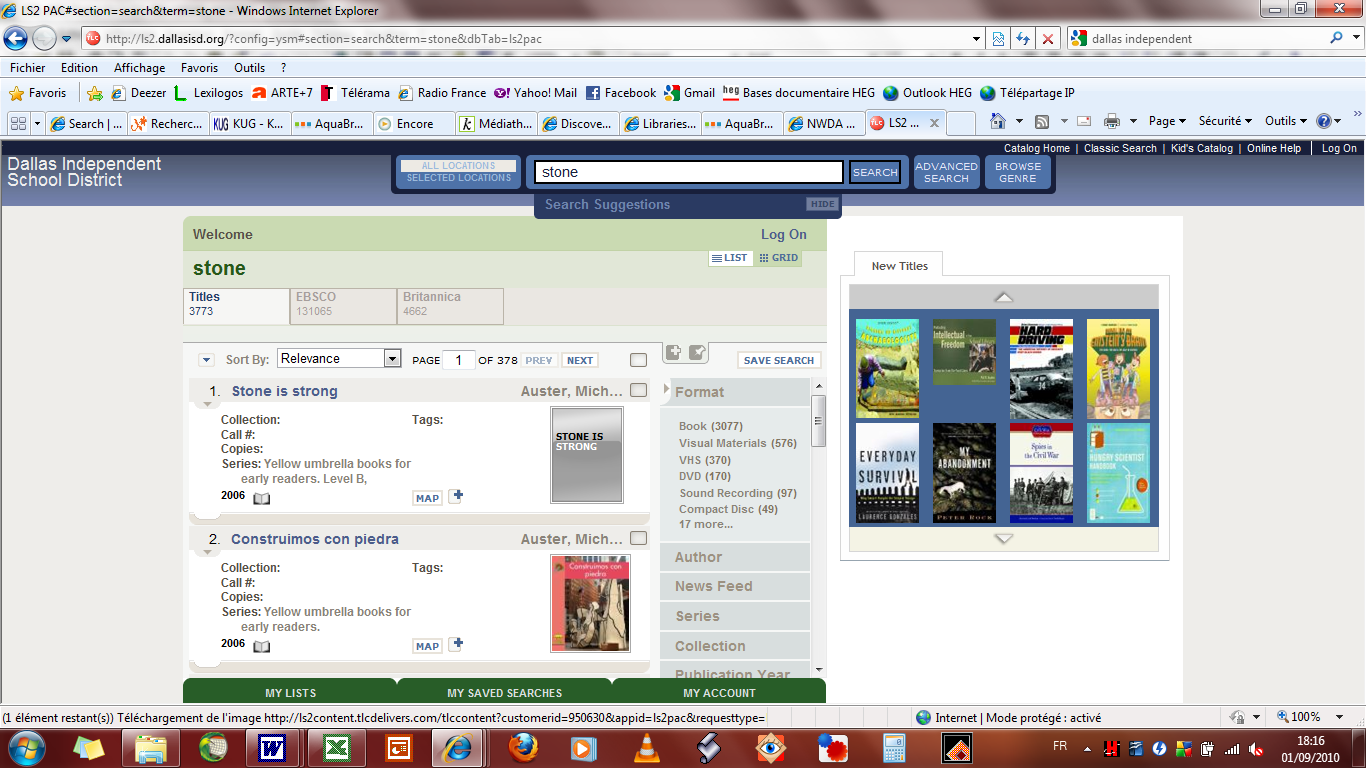Hide the Search Suggestions panel
Screen dimensions: 1366x768
coord(822,204)
